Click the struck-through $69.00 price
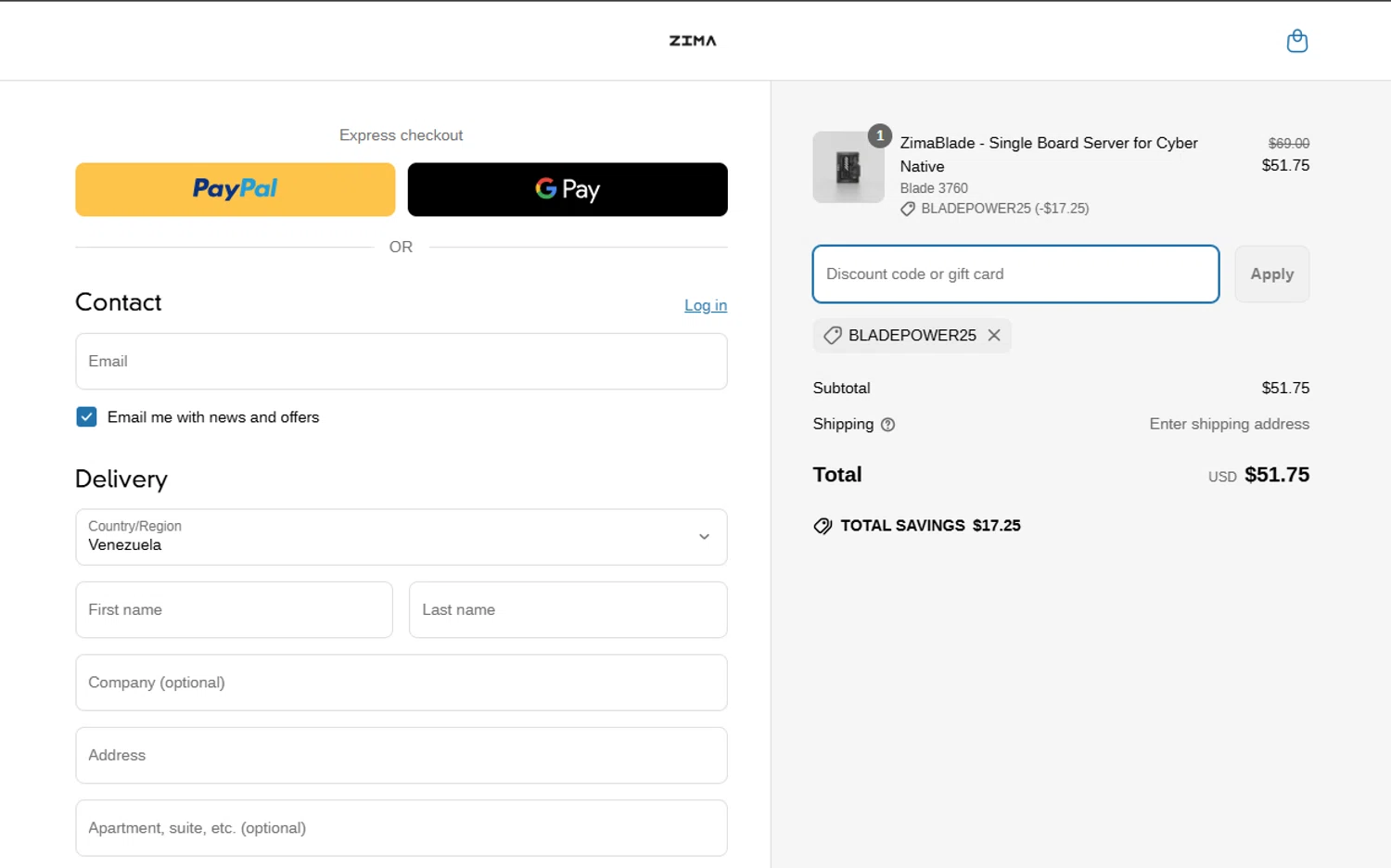Screen dimensions: 1391x868 pos(1289,144)
